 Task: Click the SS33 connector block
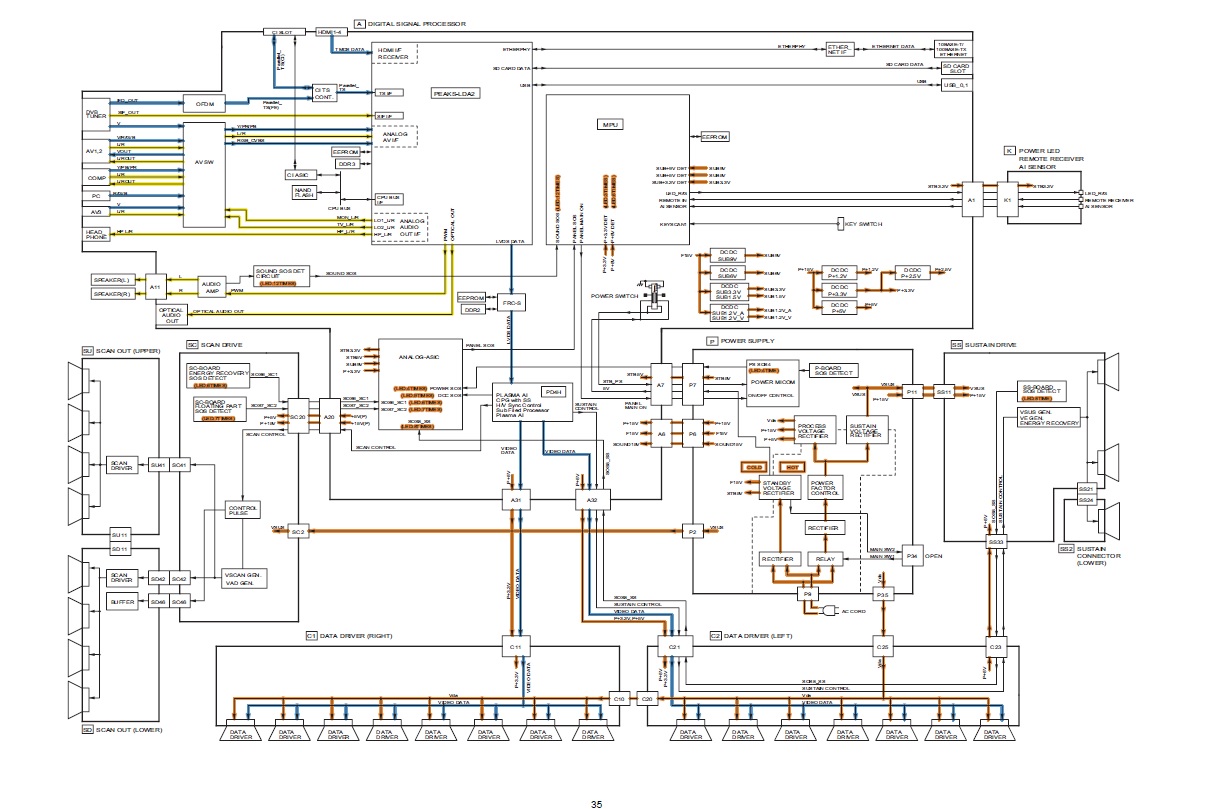(x=996, y=541)
